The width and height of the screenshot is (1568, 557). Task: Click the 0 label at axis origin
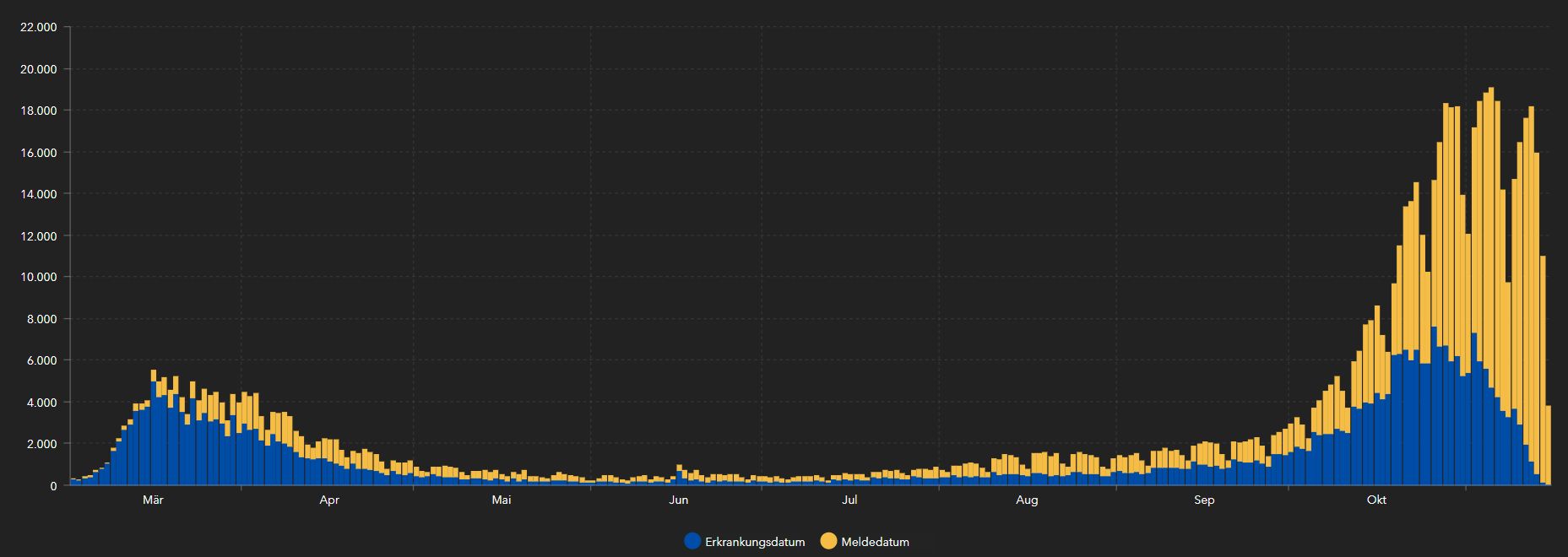click(x=53, y=486)
